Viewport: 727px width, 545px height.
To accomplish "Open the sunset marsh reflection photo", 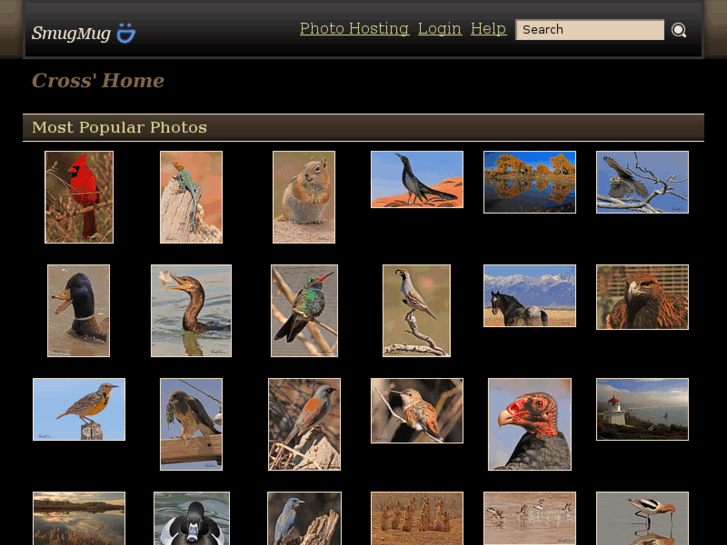I will 79,519.
